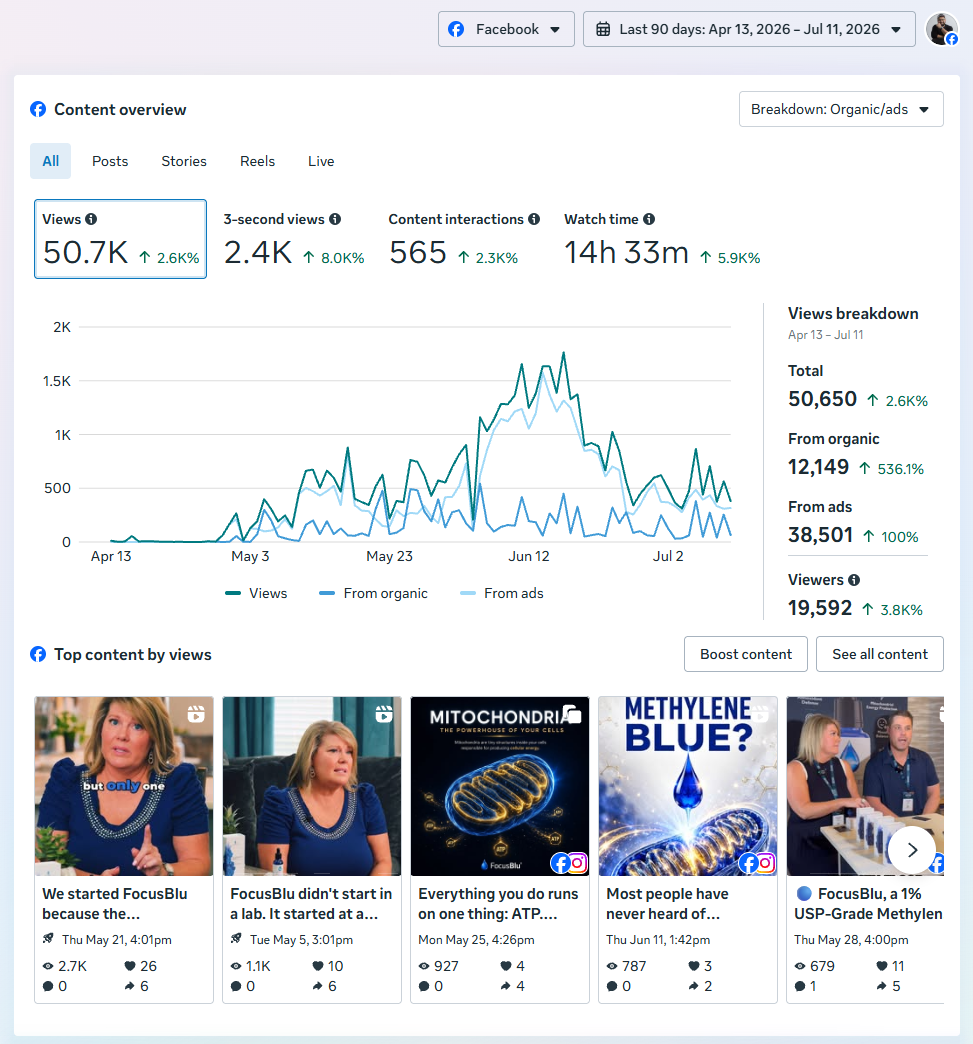This screenshot has width=973, height=1044.
Task: Click the boosted rocket icon beside Tue May 5
Action: pos(236,939)
